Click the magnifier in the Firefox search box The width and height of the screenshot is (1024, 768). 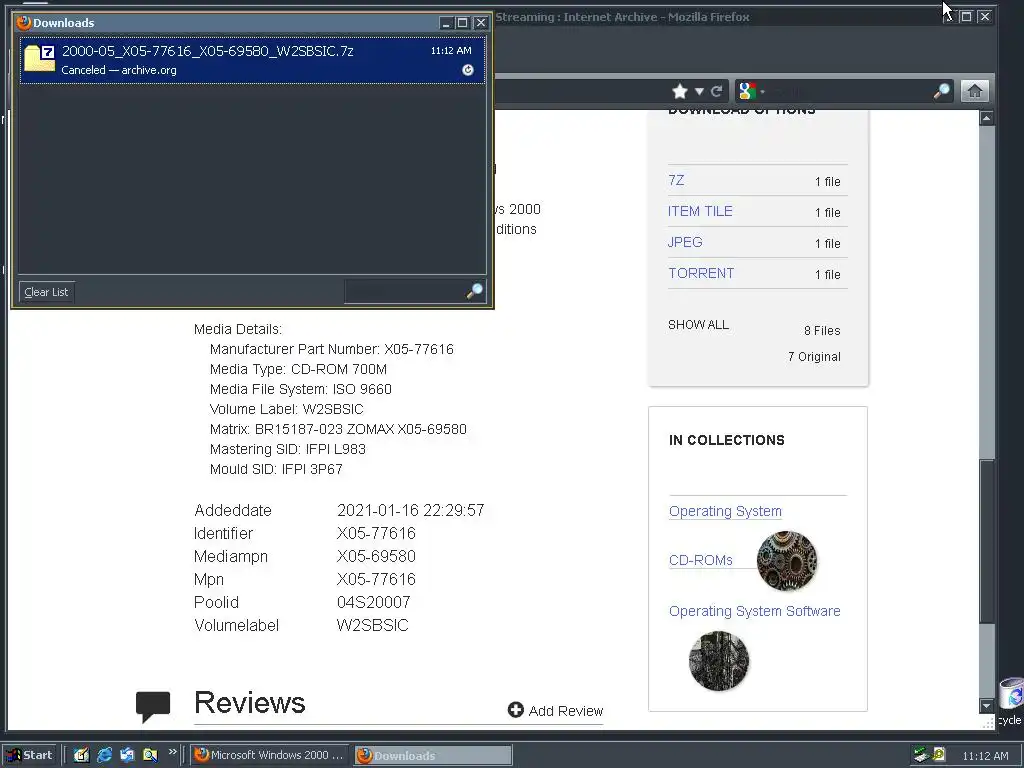tap(942, 91)
